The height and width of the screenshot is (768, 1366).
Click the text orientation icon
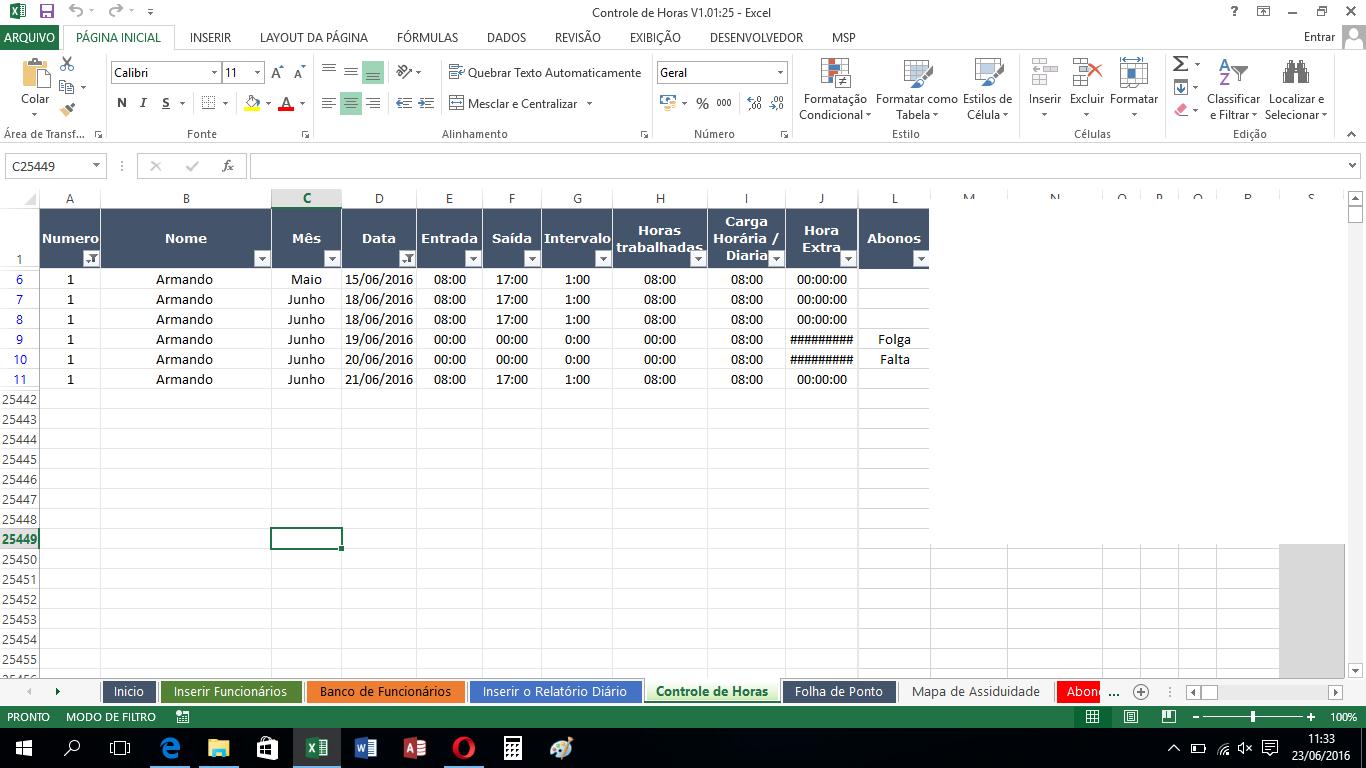(405, 72)
